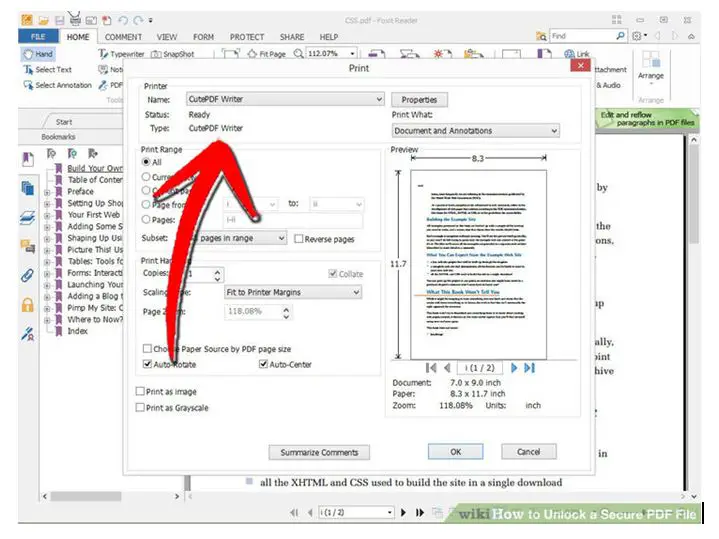Enable Choose Paper Source by PDF page size

click(x=147, y=349)
